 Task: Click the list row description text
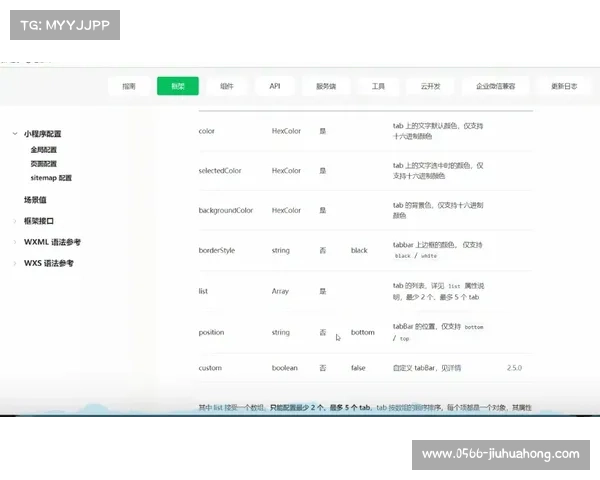click(x=439, y=291)
